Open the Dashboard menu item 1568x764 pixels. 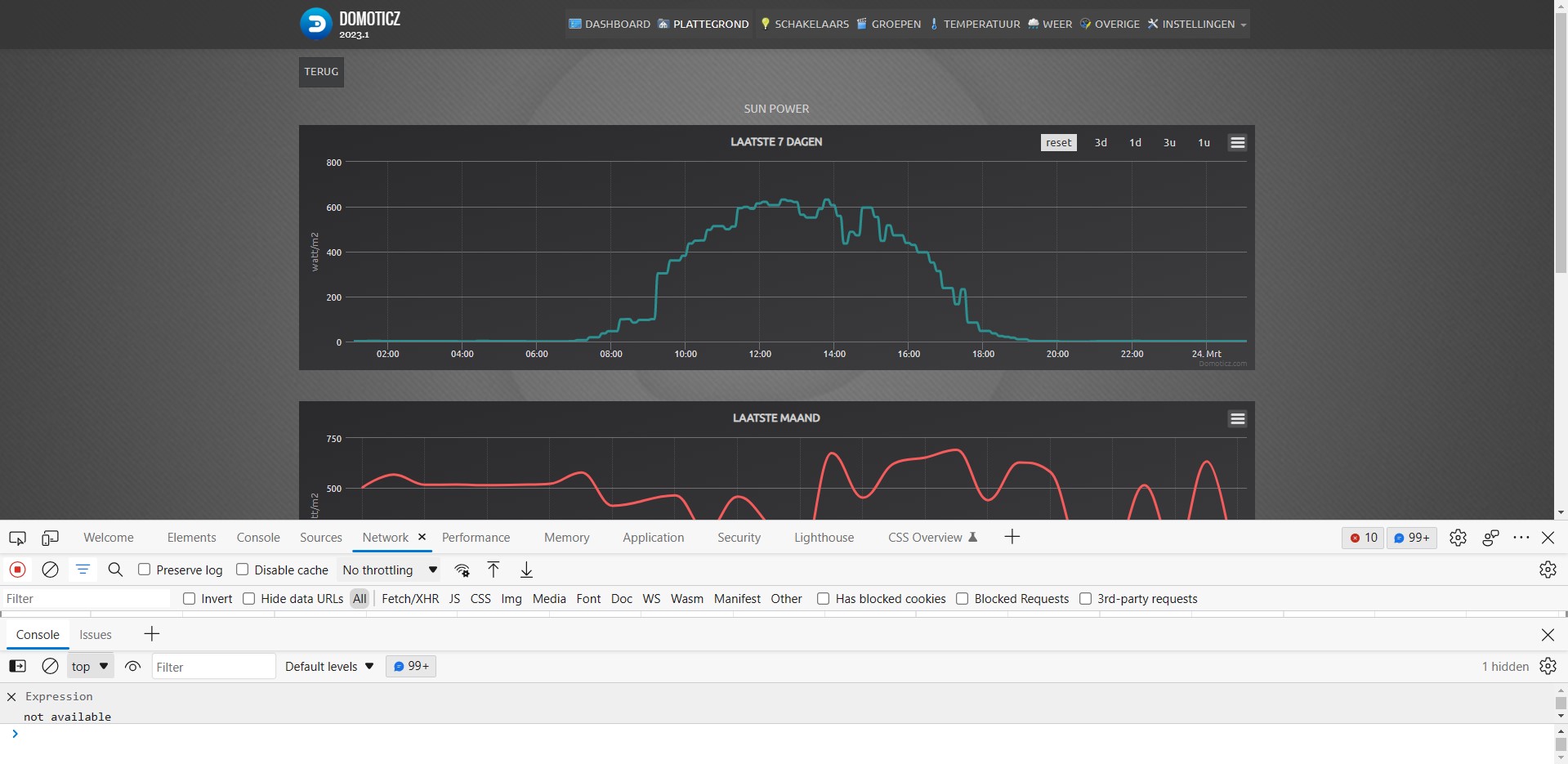click(x=610, y=24)
